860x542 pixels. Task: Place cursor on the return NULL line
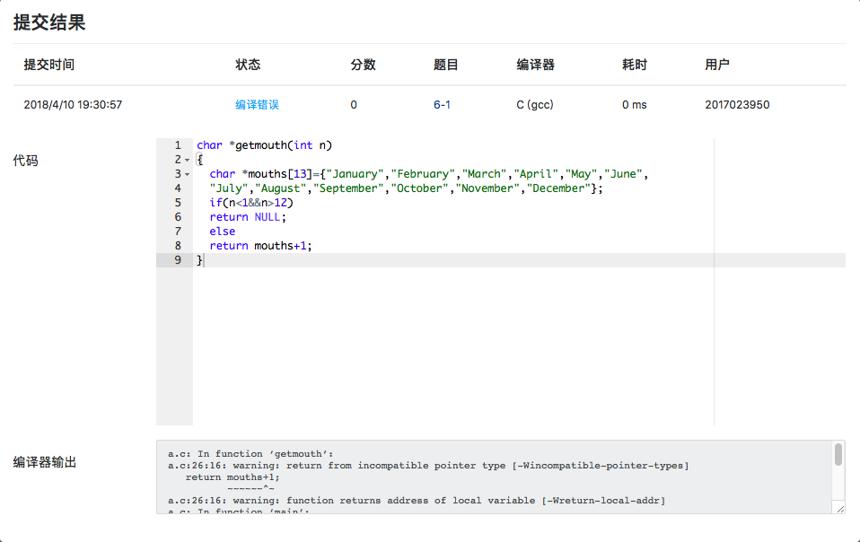click(247, 217)
